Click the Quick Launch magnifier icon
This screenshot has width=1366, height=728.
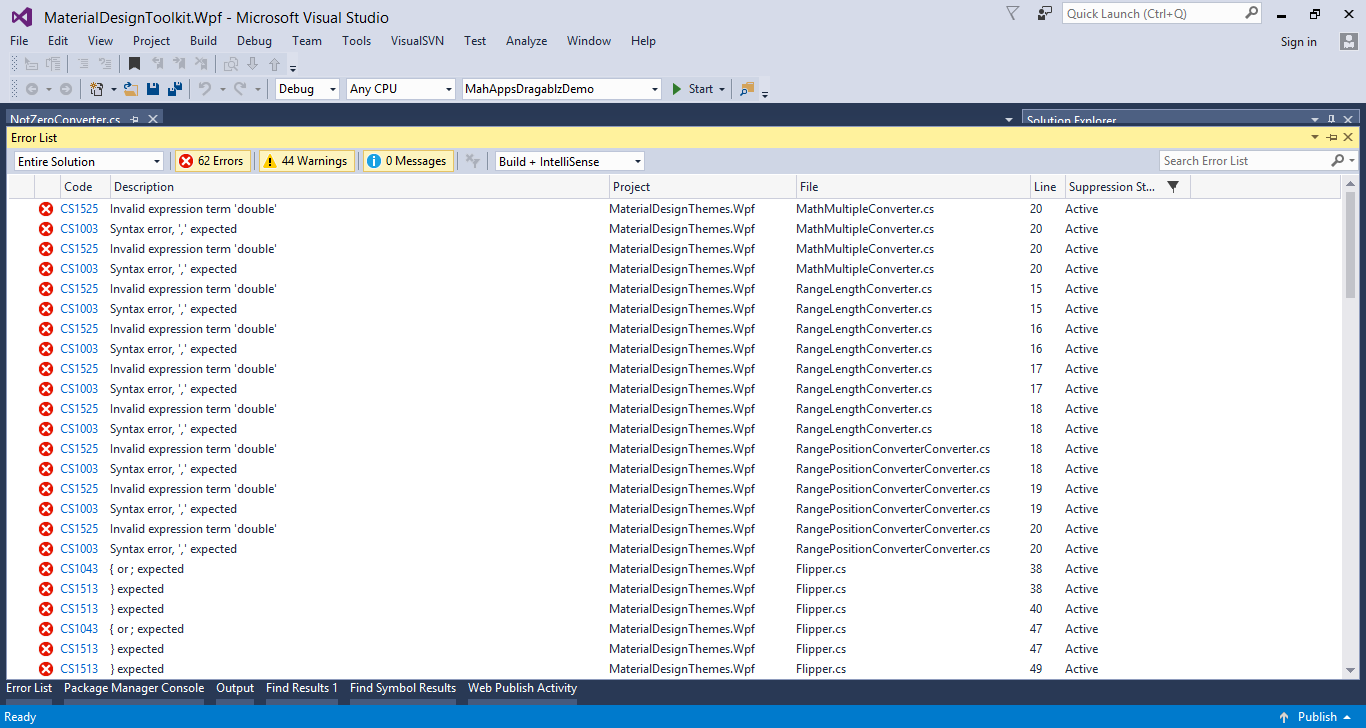pyautogui.click(x=1252, y=13)
